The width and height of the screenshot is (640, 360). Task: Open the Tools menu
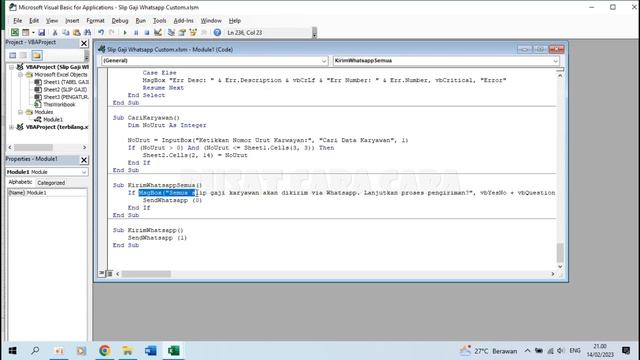[x=159, y=20]
